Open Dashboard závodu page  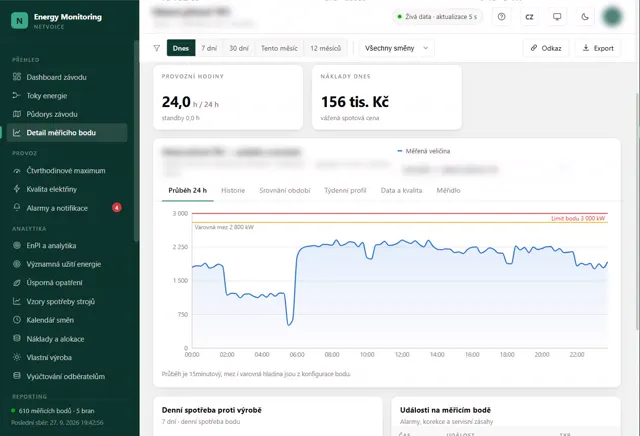pos(67,77)
